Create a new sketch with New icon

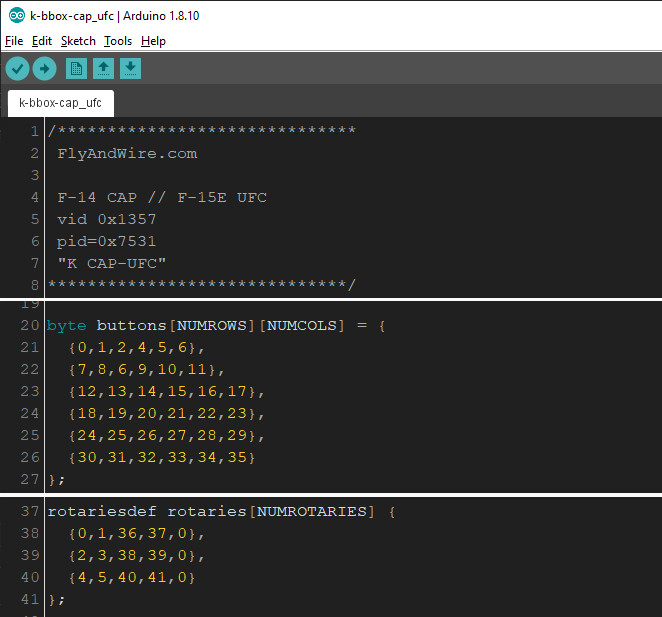[76, 69]
